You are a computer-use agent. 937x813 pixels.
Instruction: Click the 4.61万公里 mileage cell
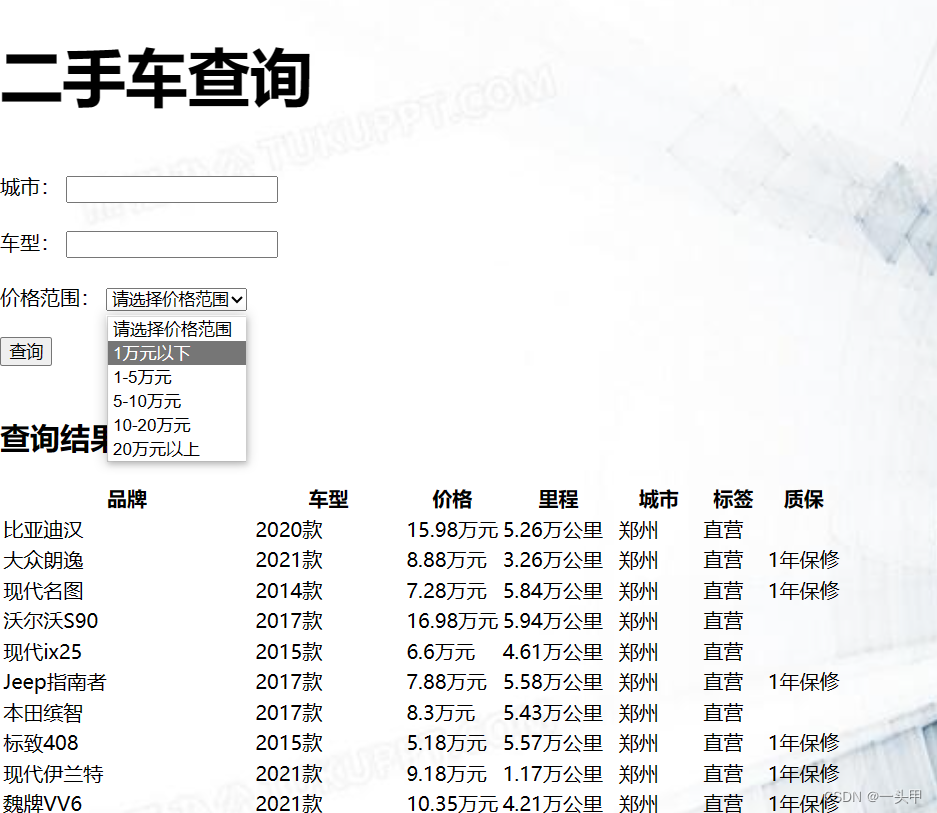point(553,652)
